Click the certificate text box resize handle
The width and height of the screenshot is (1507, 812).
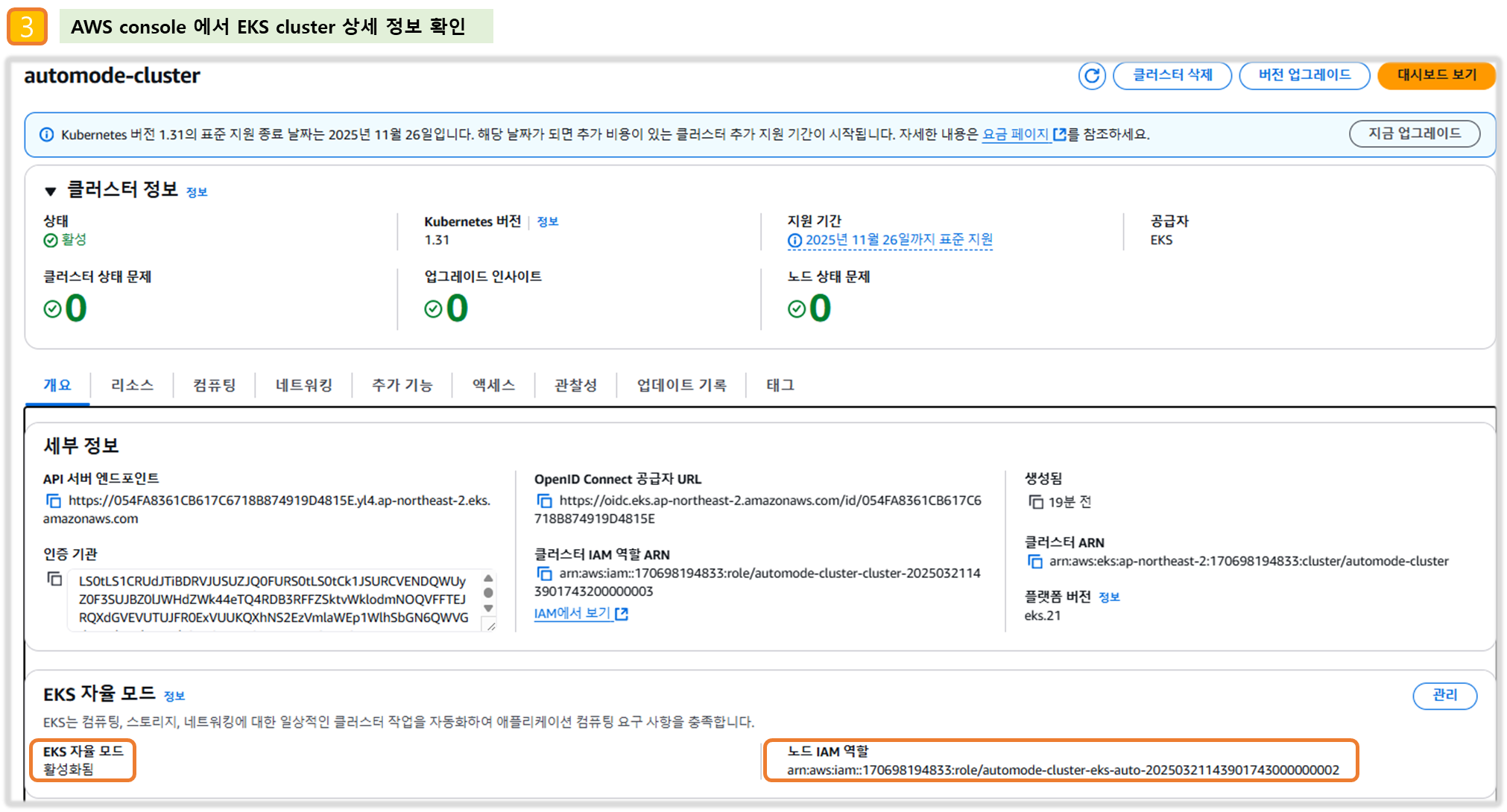[x=490, y=626]
